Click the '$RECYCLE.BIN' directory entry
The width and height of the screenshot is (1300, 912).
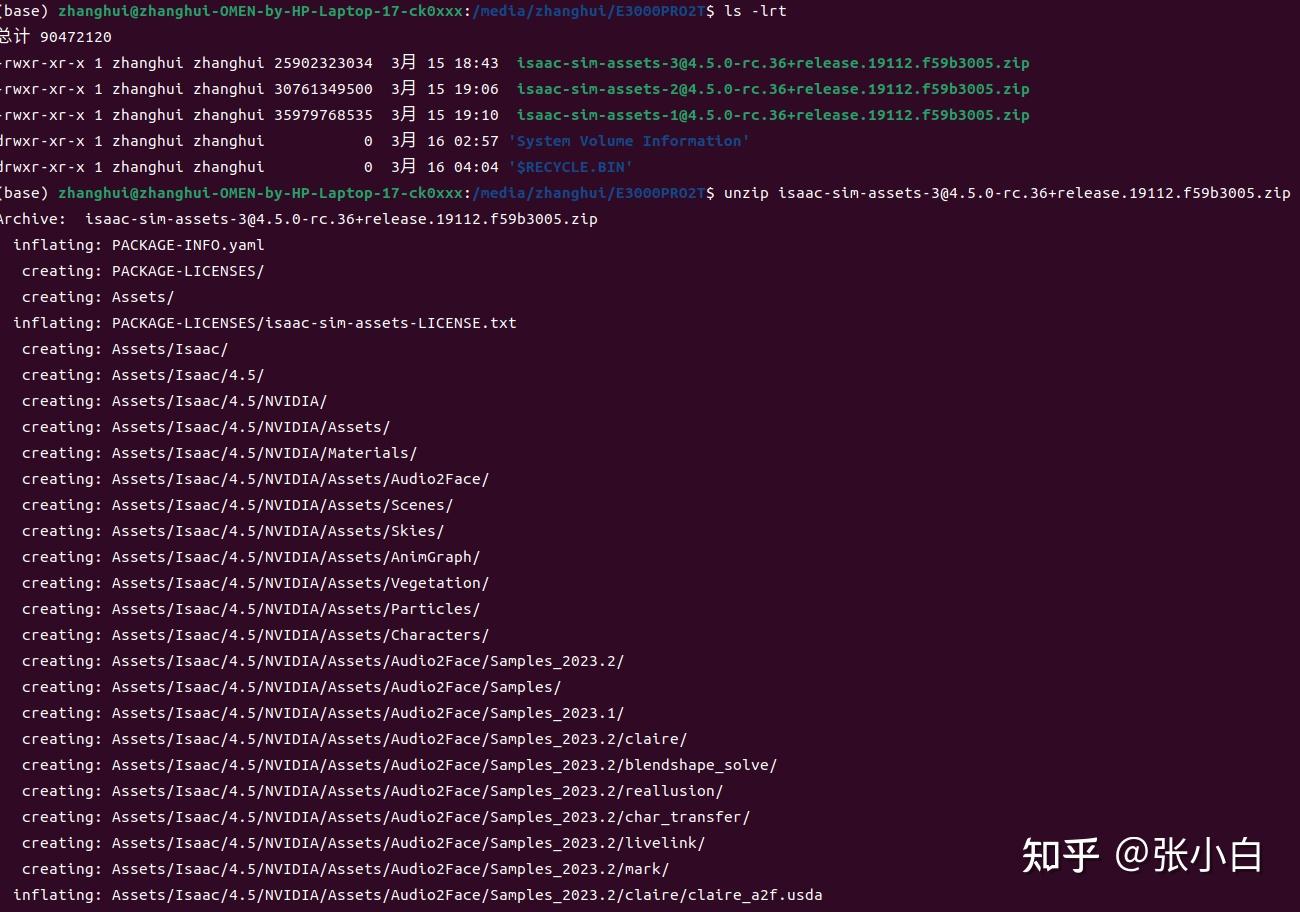click(x=570, y=167)
